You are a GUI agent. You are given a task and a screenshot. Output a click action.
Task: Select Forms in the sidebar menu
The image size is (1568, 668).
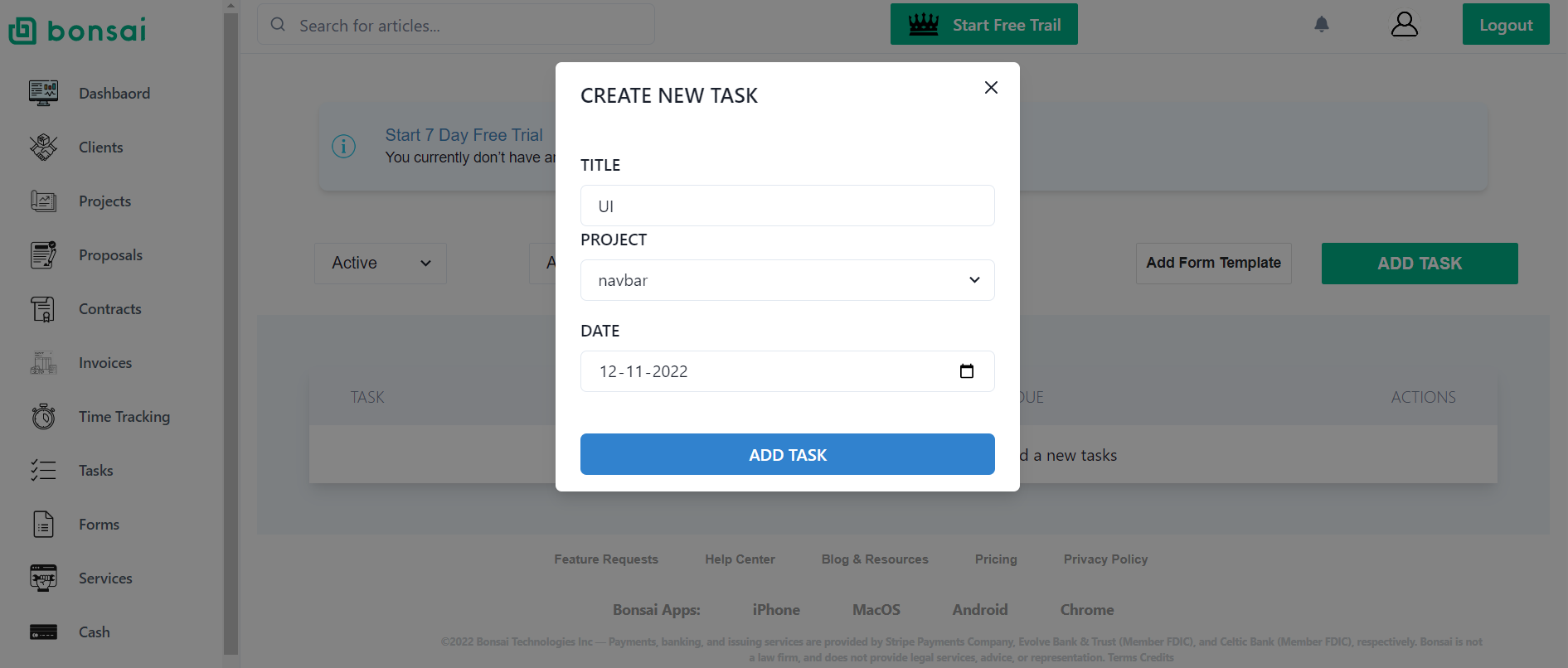coord(99,525)
